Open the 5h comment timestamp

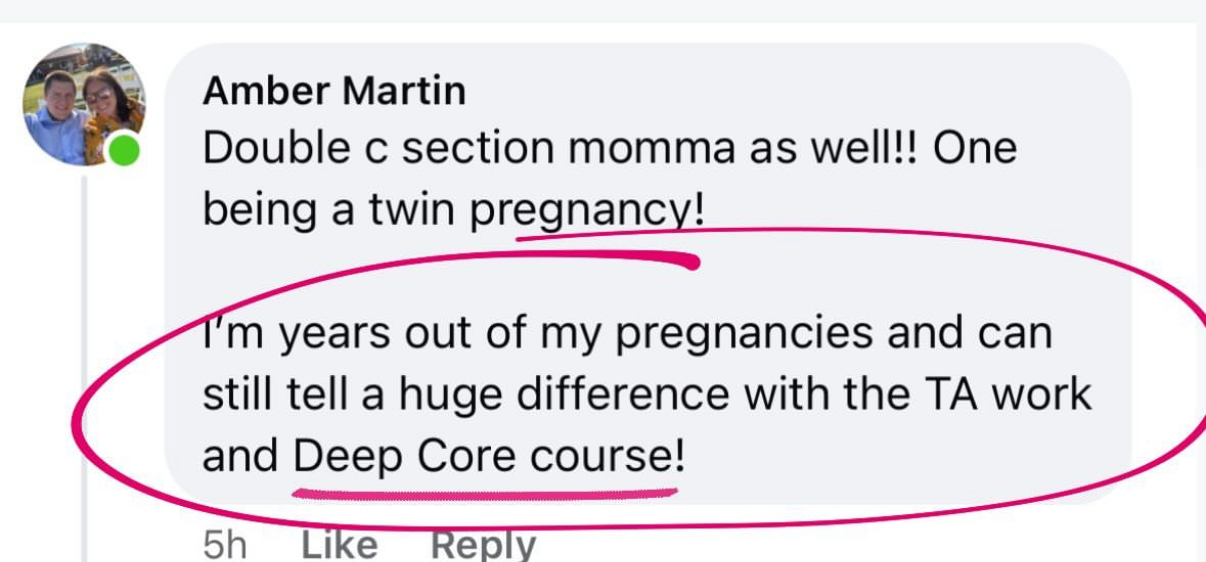[x=223, y=545]
